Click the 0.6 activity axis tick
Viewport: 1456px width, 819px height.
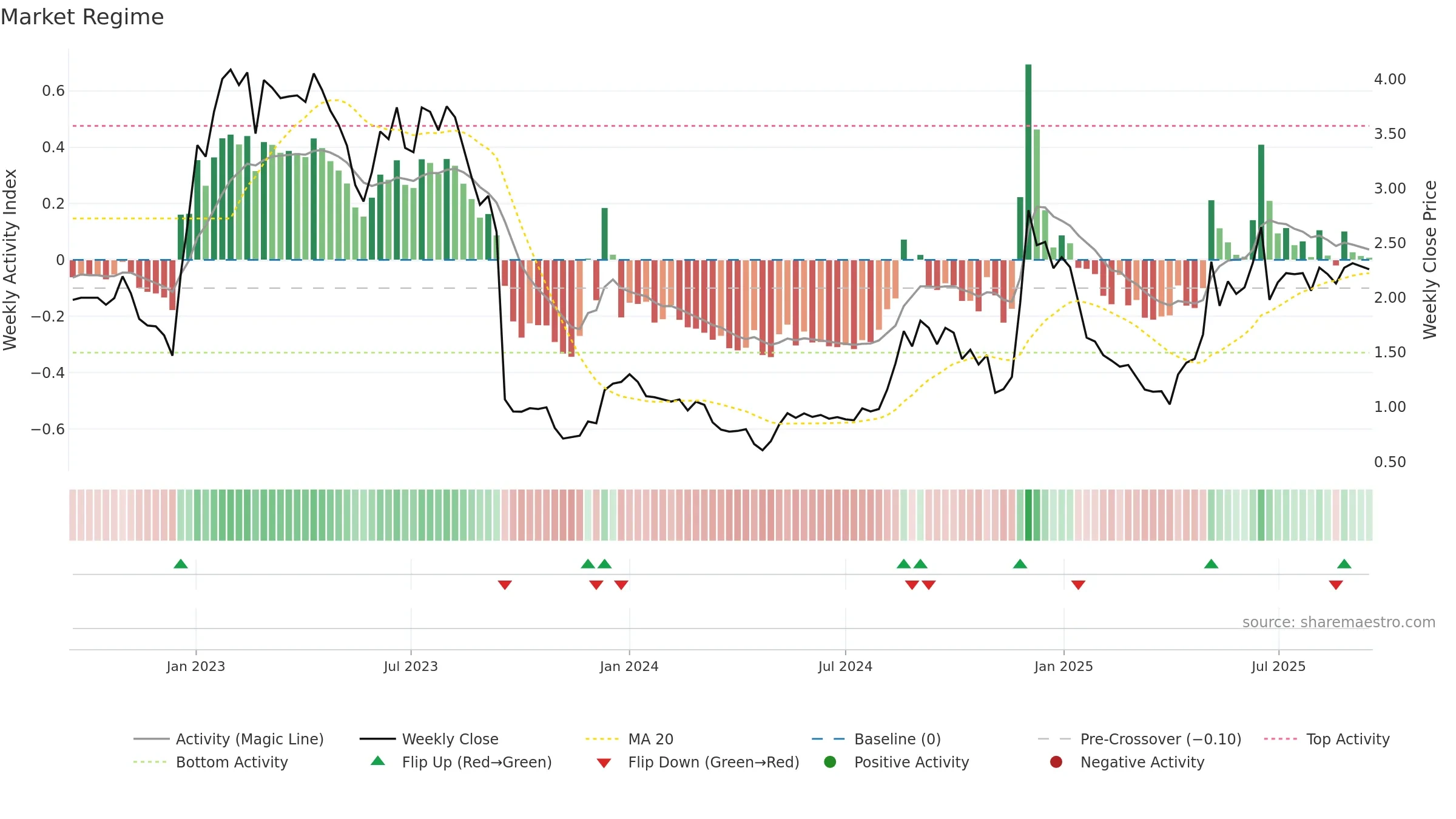pos(53,91)
